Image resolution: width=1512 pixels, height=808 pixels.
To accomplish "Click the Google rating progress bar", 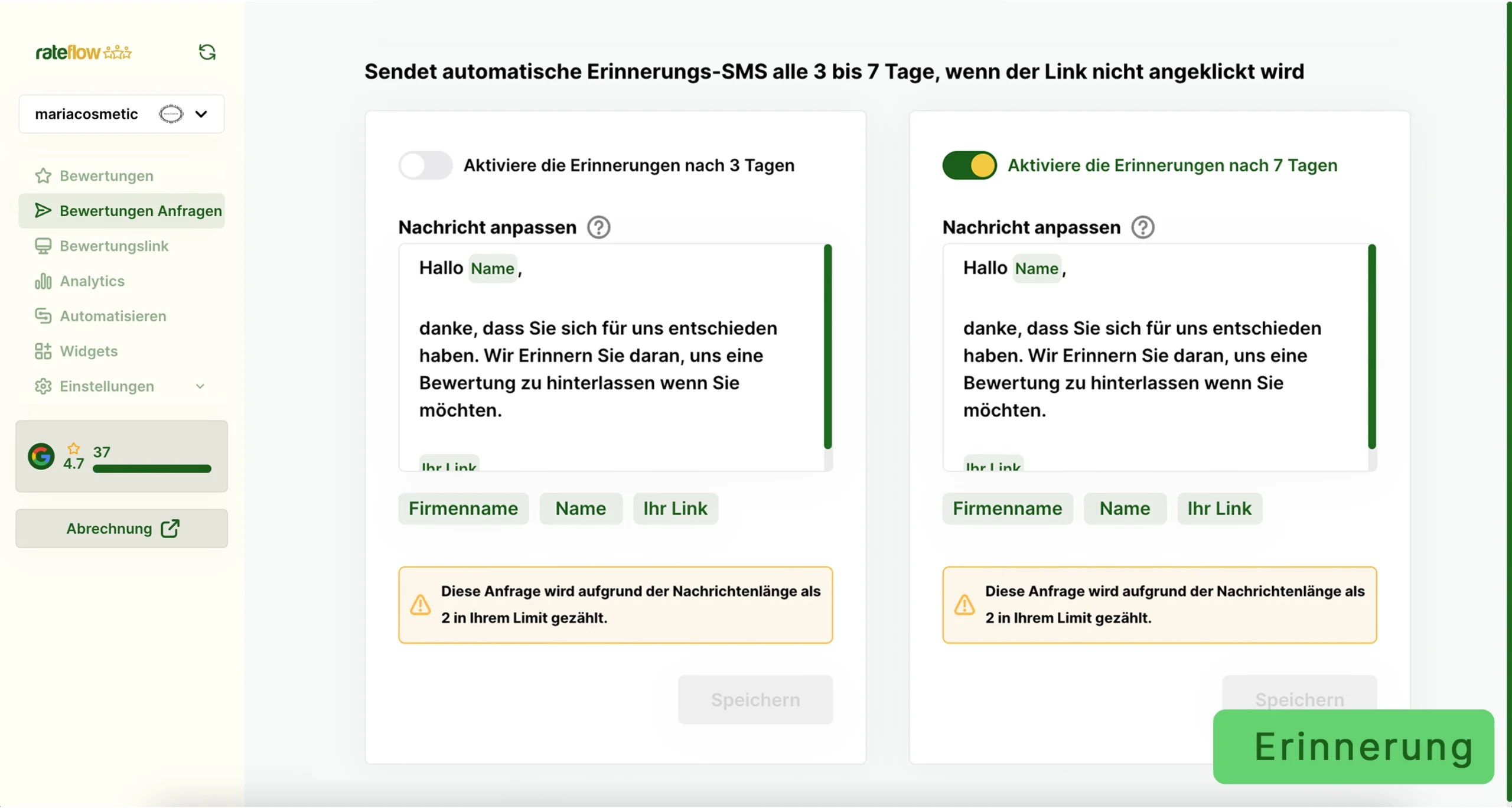I will [152, 469].
